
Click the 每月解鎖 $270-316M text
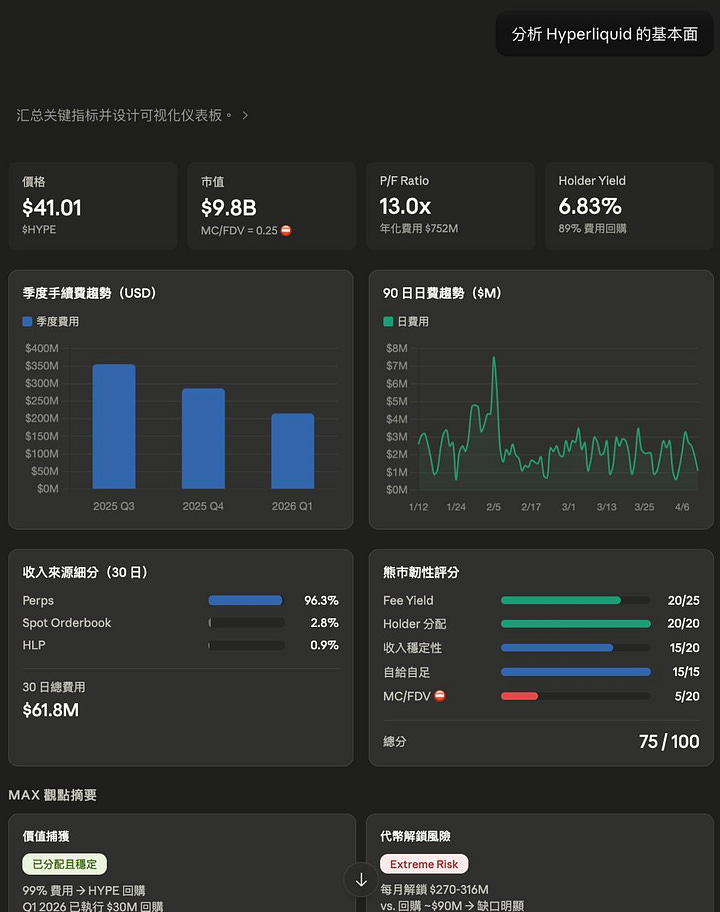pos(434,889)
